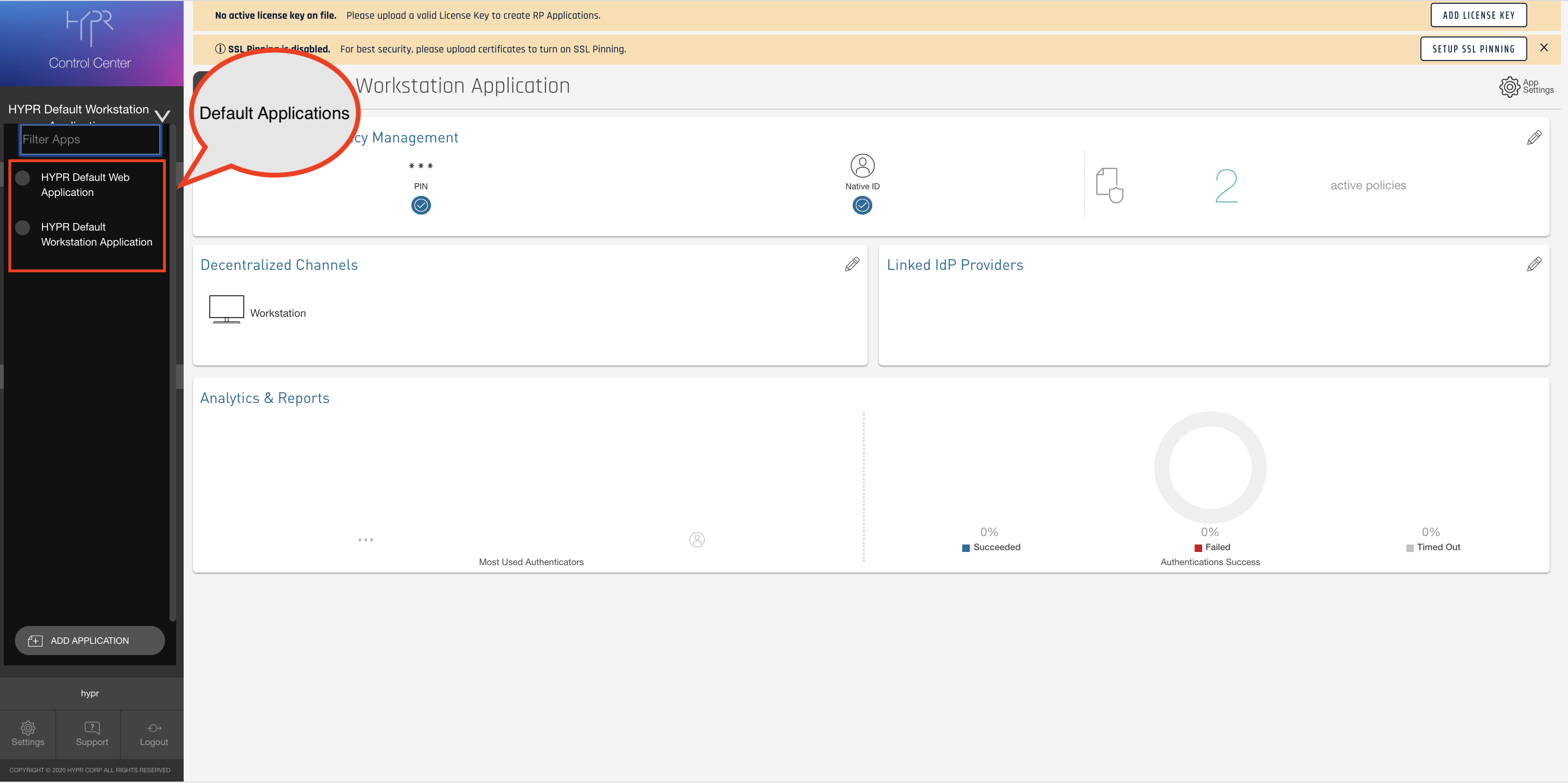The width and height of the screenshot is (1568, 783).
Task: Toggle the Native ID authenticator checkmark
Action: 862,206
